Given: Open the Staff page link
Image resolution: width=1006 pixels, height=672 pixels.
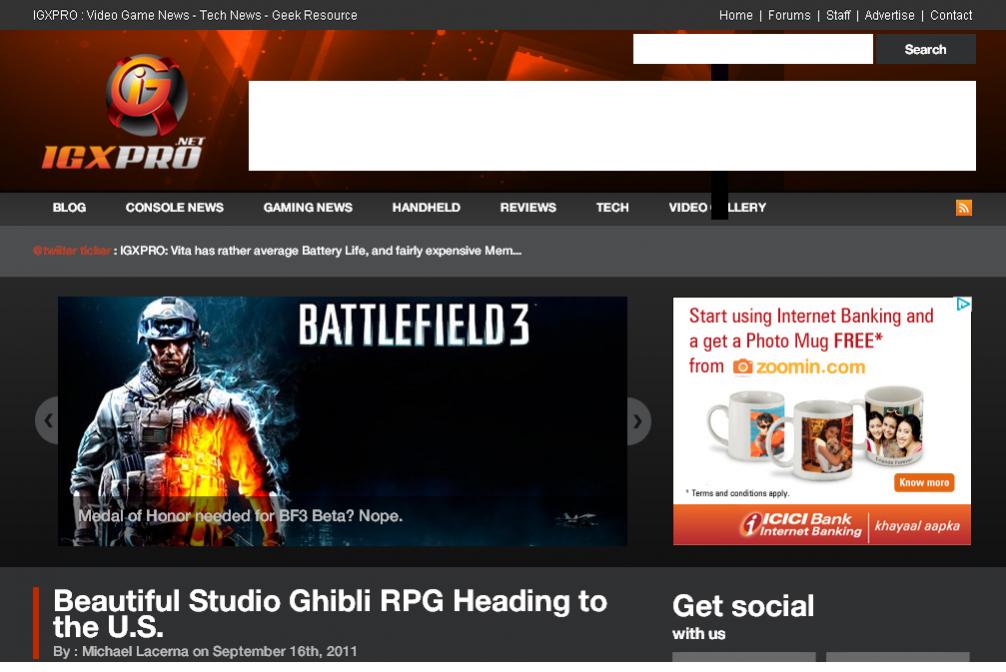Looking at the screenshot, I should (x=838, y=15).
